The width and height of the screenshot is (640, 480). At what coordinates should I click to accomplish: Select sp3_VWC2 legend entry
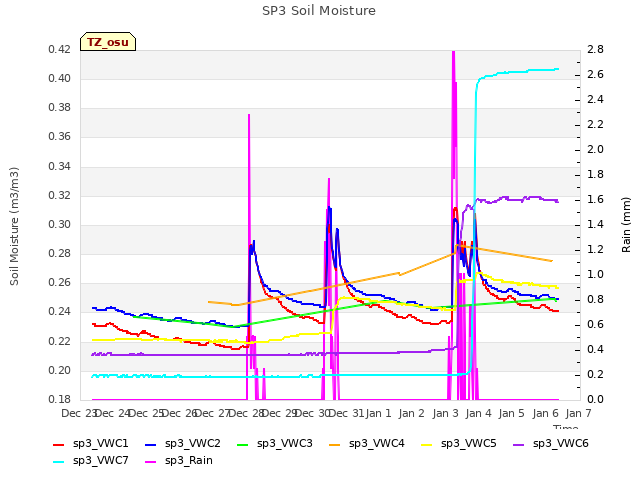pos(183,443)
